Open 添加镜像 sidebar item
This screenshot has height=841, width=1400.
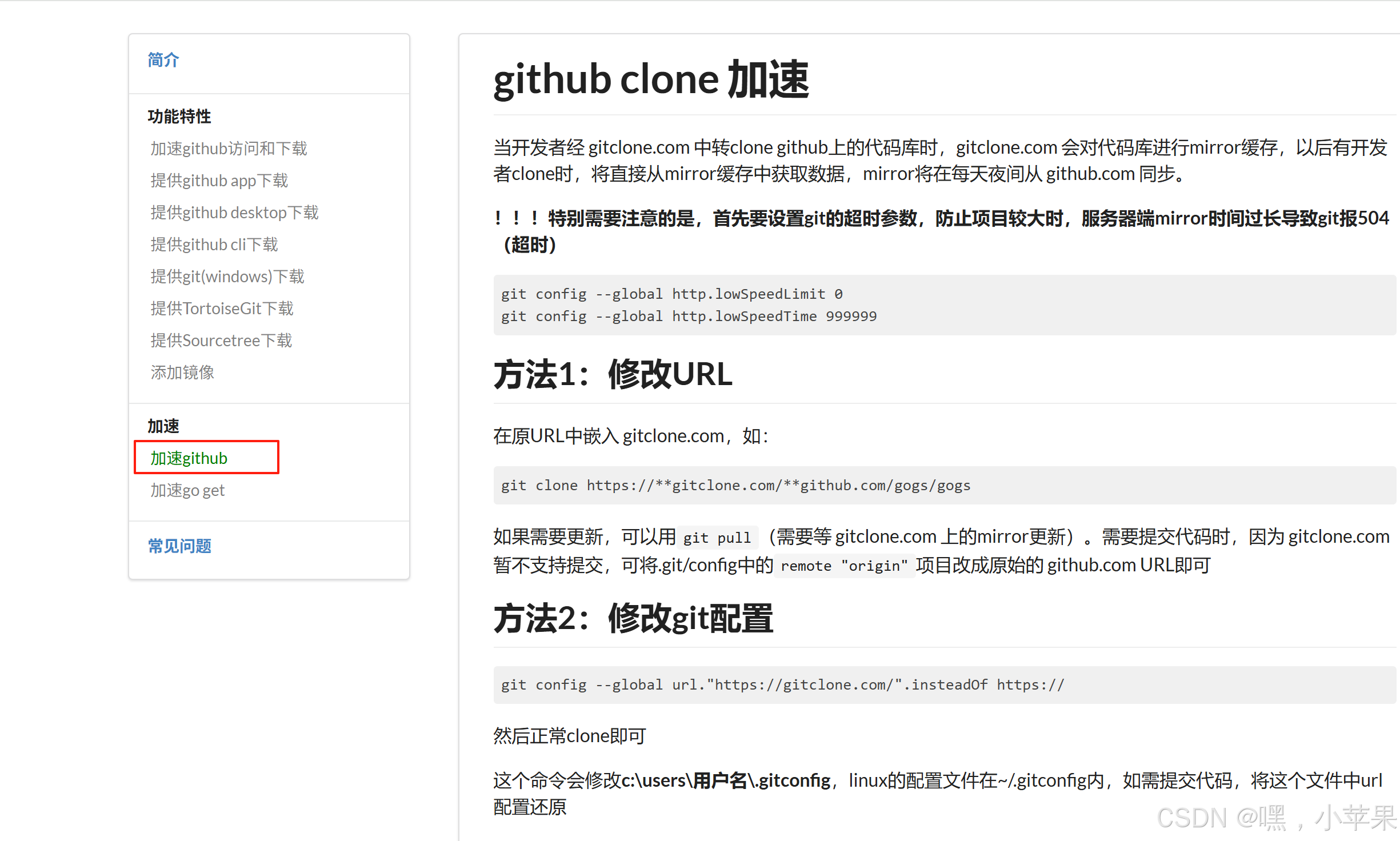point(182,373)
